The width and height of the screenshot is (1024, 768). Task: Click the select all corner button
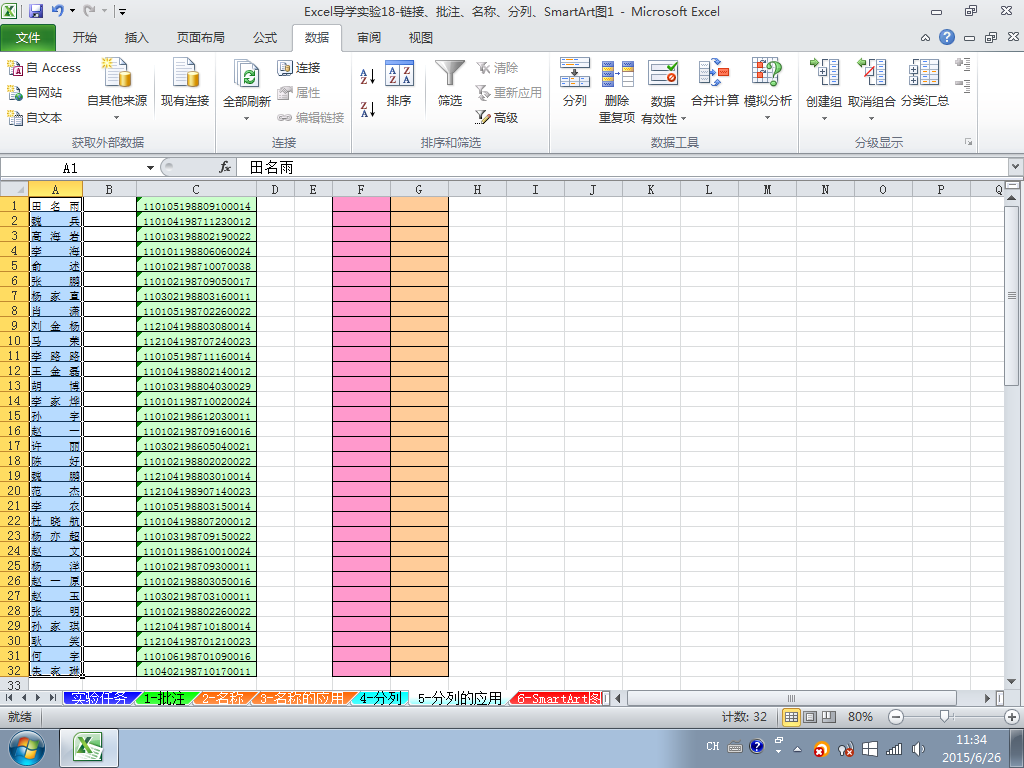pos(14,189)
